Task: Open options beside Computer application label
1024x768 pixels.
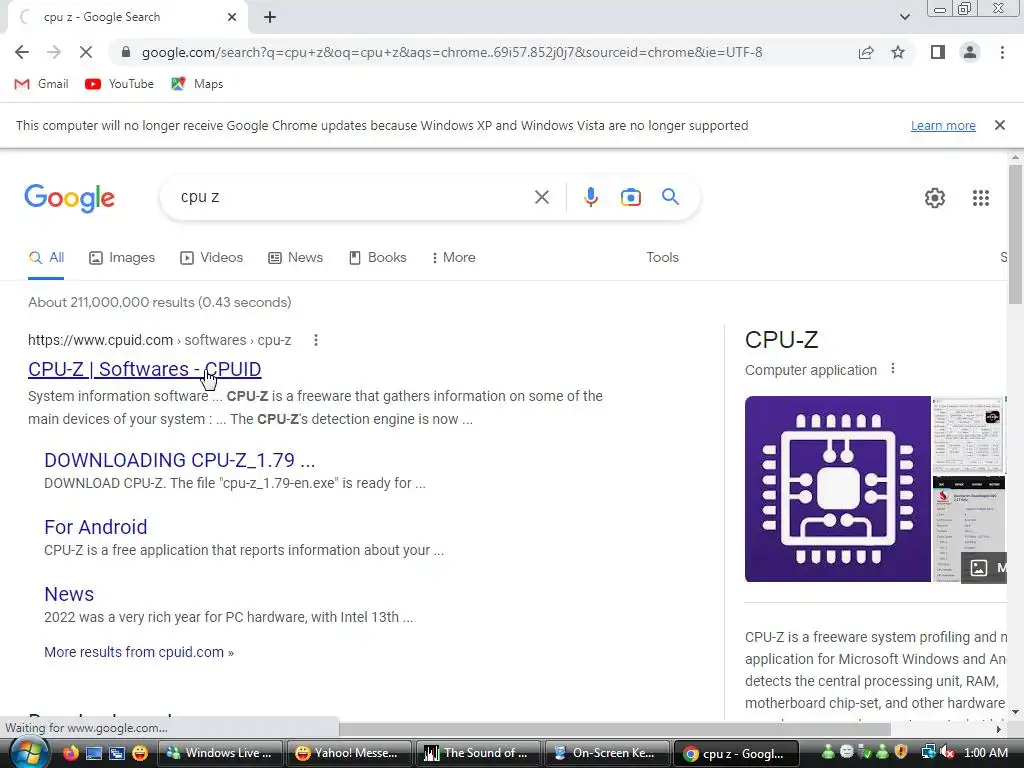Action: [893, 369]
